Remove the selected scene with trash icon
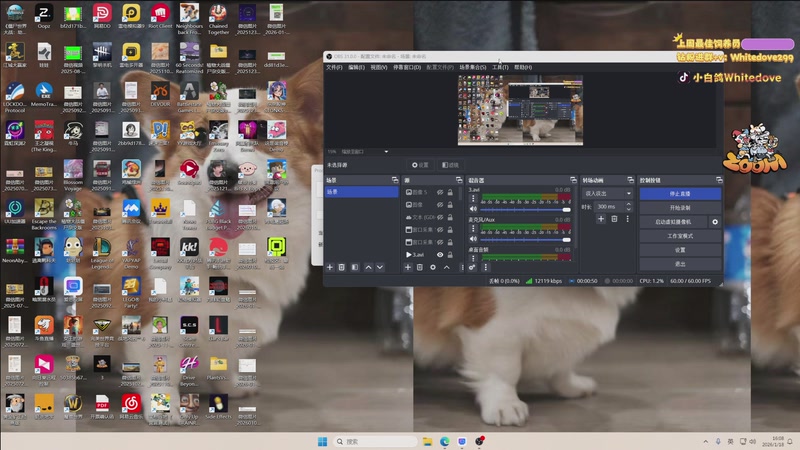The height and width of the screenshot is (450, 800). click(342, 267)
